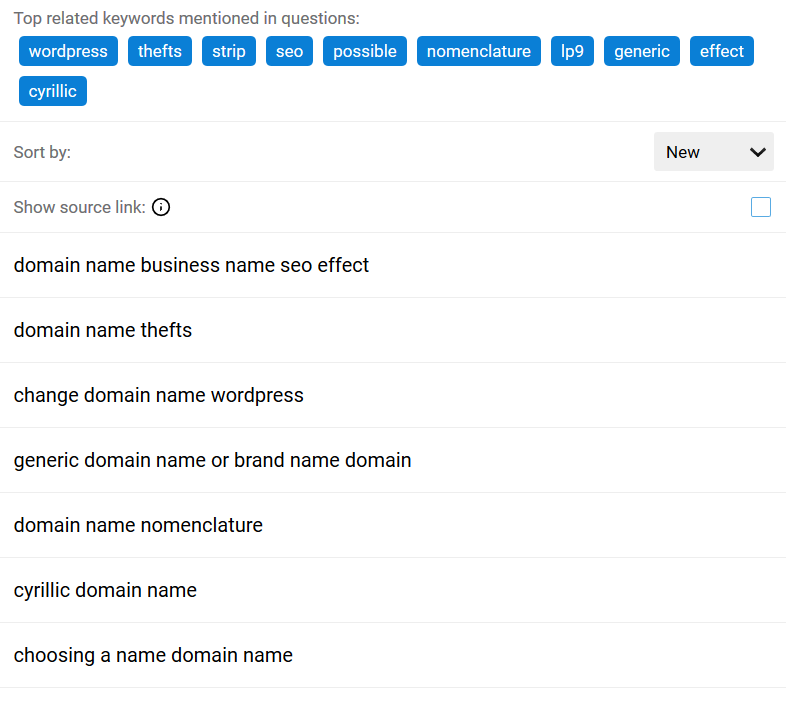786x706 pixels.
Task: Choose the cyrillic keyword tag
Action: (x=53, y=91)
